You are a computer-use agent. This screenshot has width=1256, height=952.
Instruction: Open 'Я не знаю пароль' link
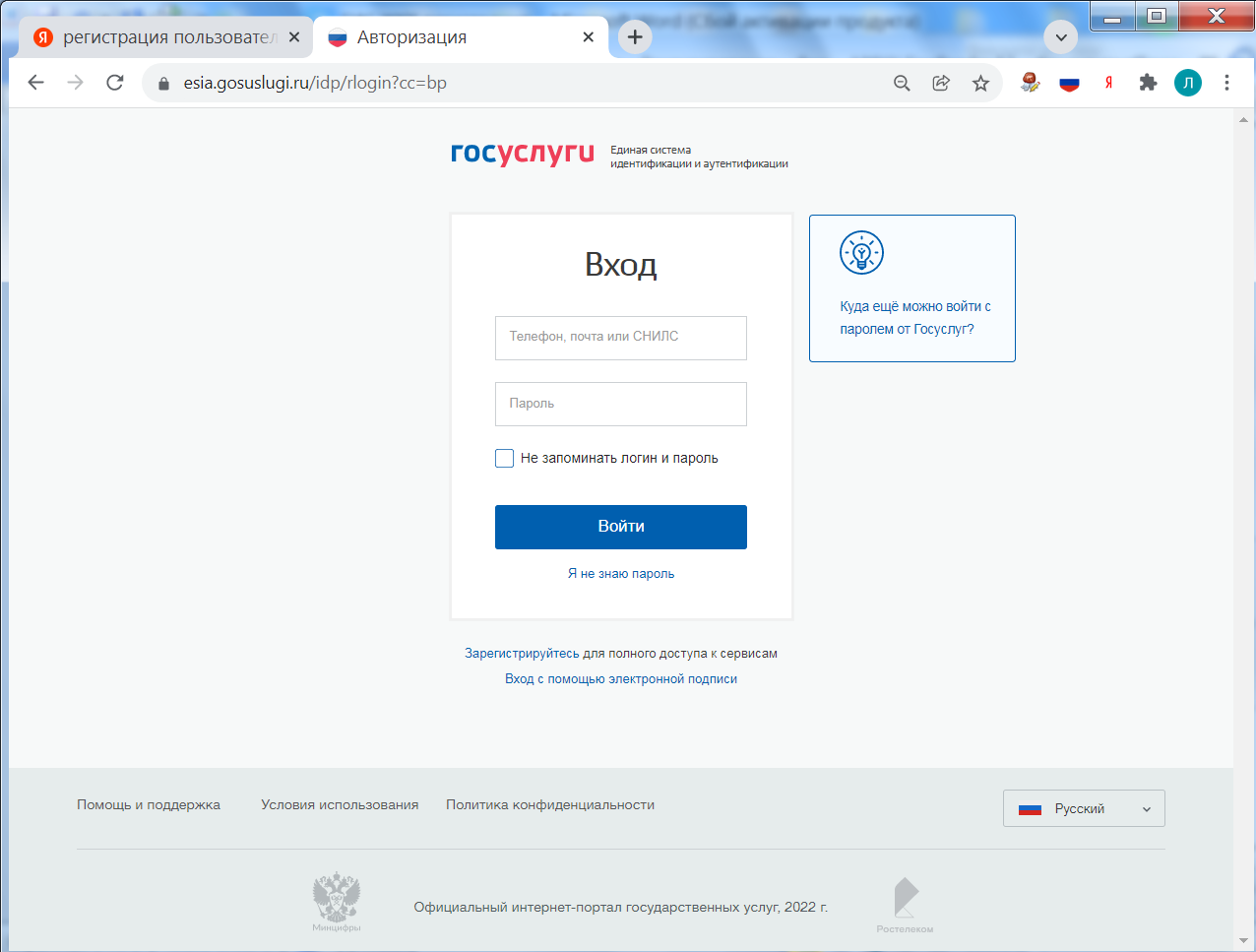click(621, 574)
